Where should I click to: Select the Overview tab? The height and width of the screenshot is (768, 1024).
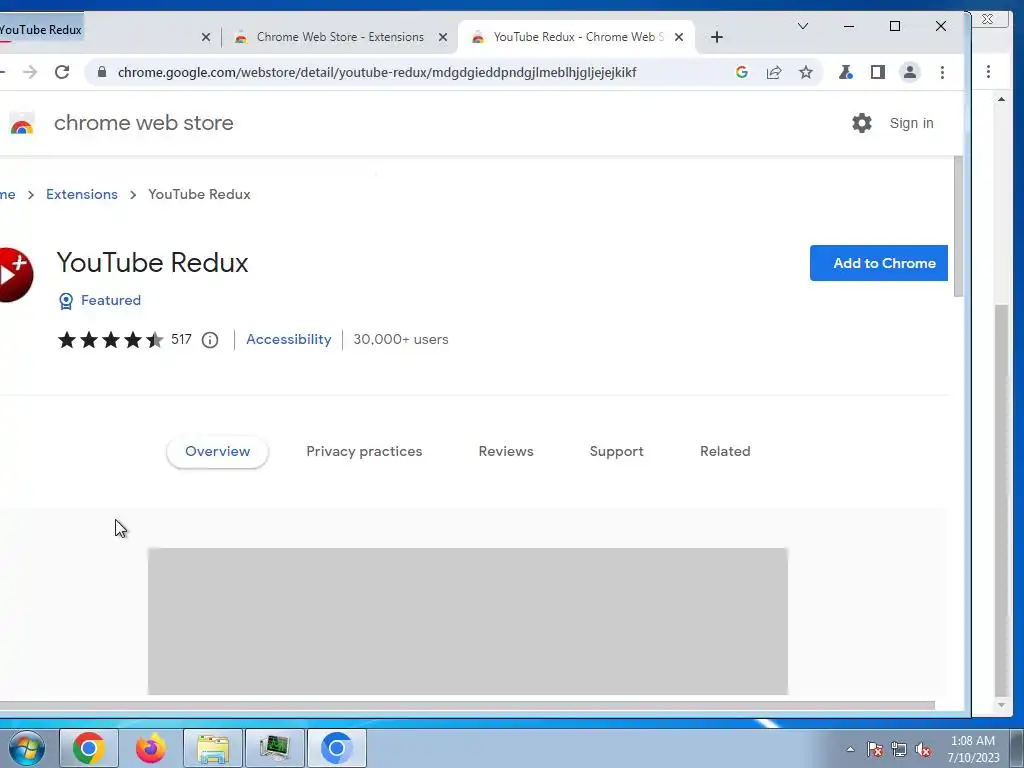click(217, 451)
